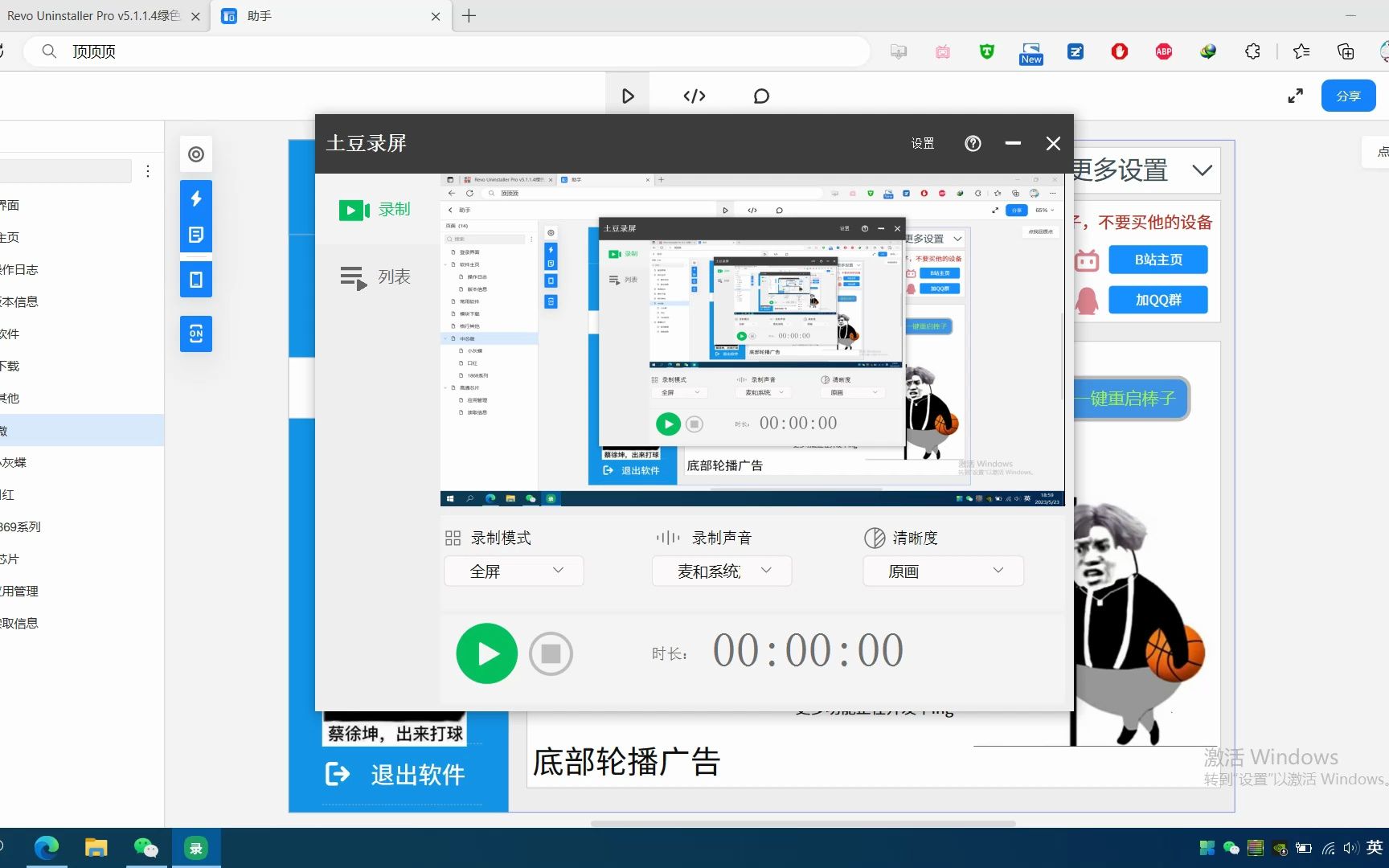Click the comment bubble icon in top toolbar
Image resolution: width=1389 pixels, height=868 pixels.
click(761, 96)
